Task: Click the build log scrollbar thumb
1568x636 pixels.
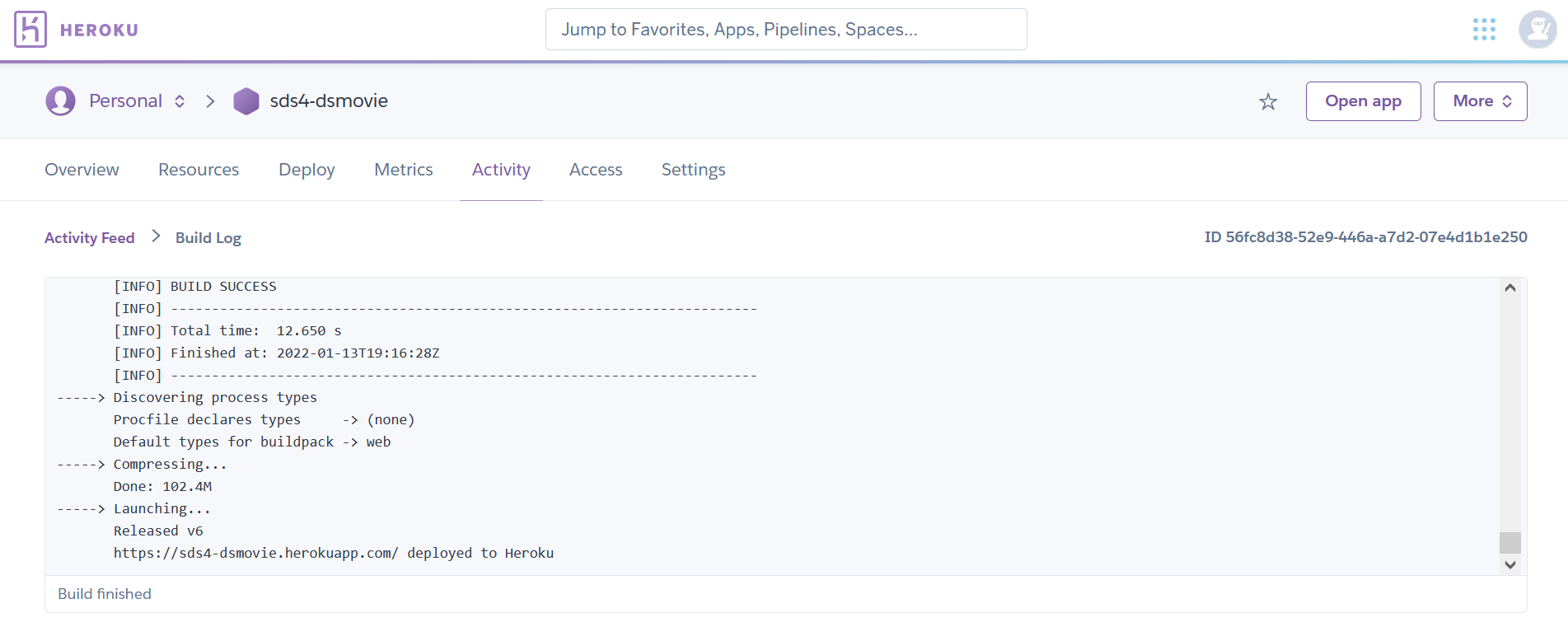Action: point(1509,542)
